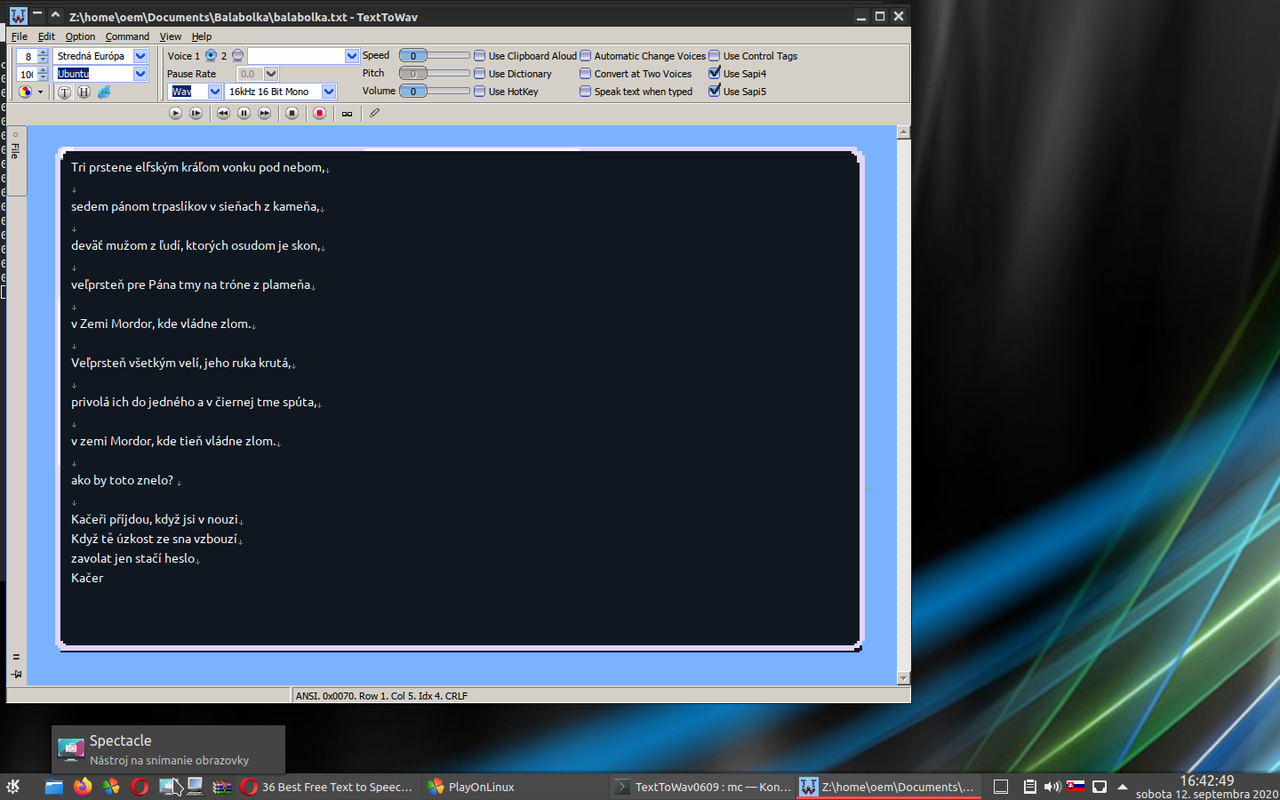Open the voice selection dropdown
This screenshot has width=1280, height=800.
(351, 56)
